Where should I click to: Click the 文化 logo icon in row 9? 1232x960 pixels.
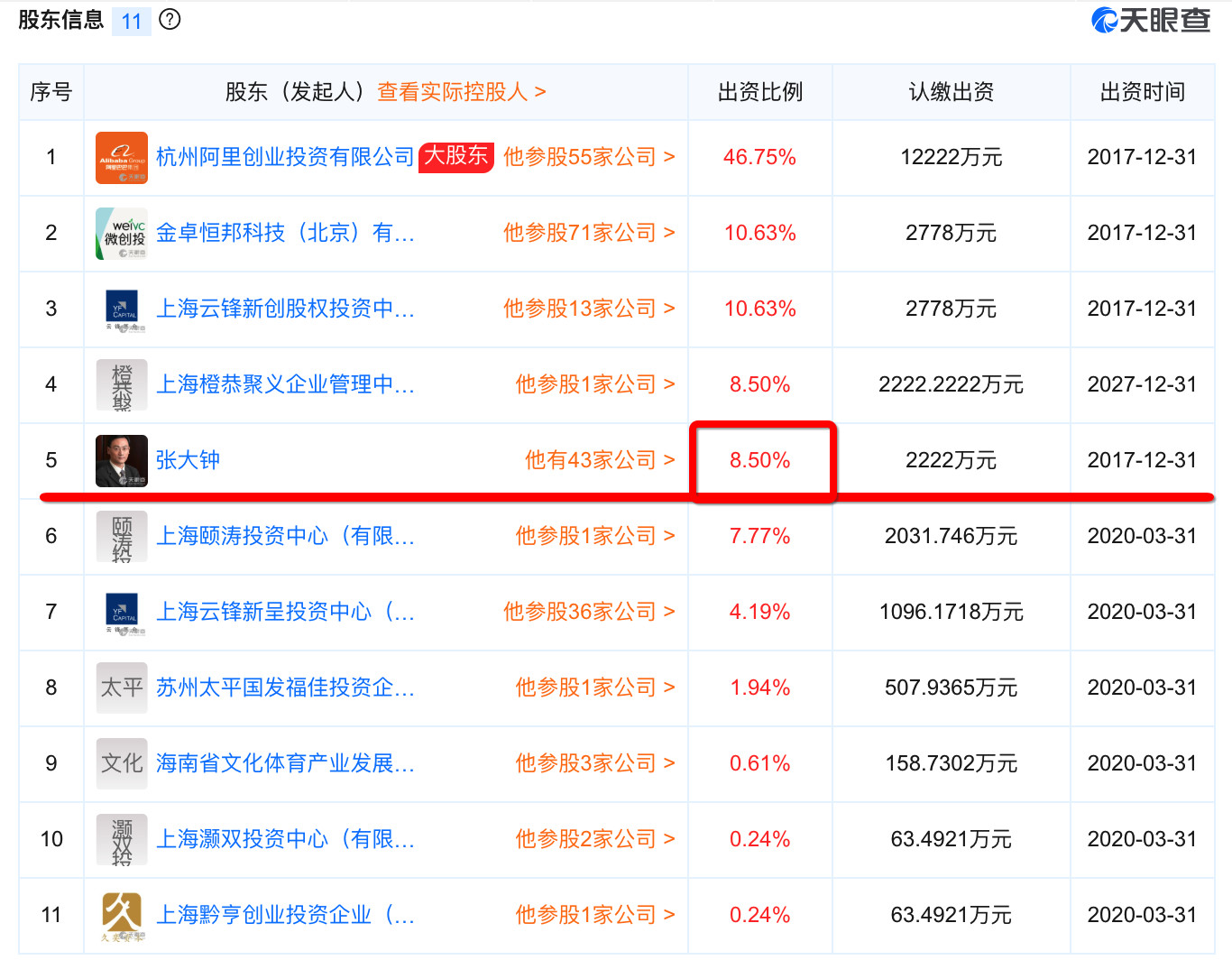point(122,763)
